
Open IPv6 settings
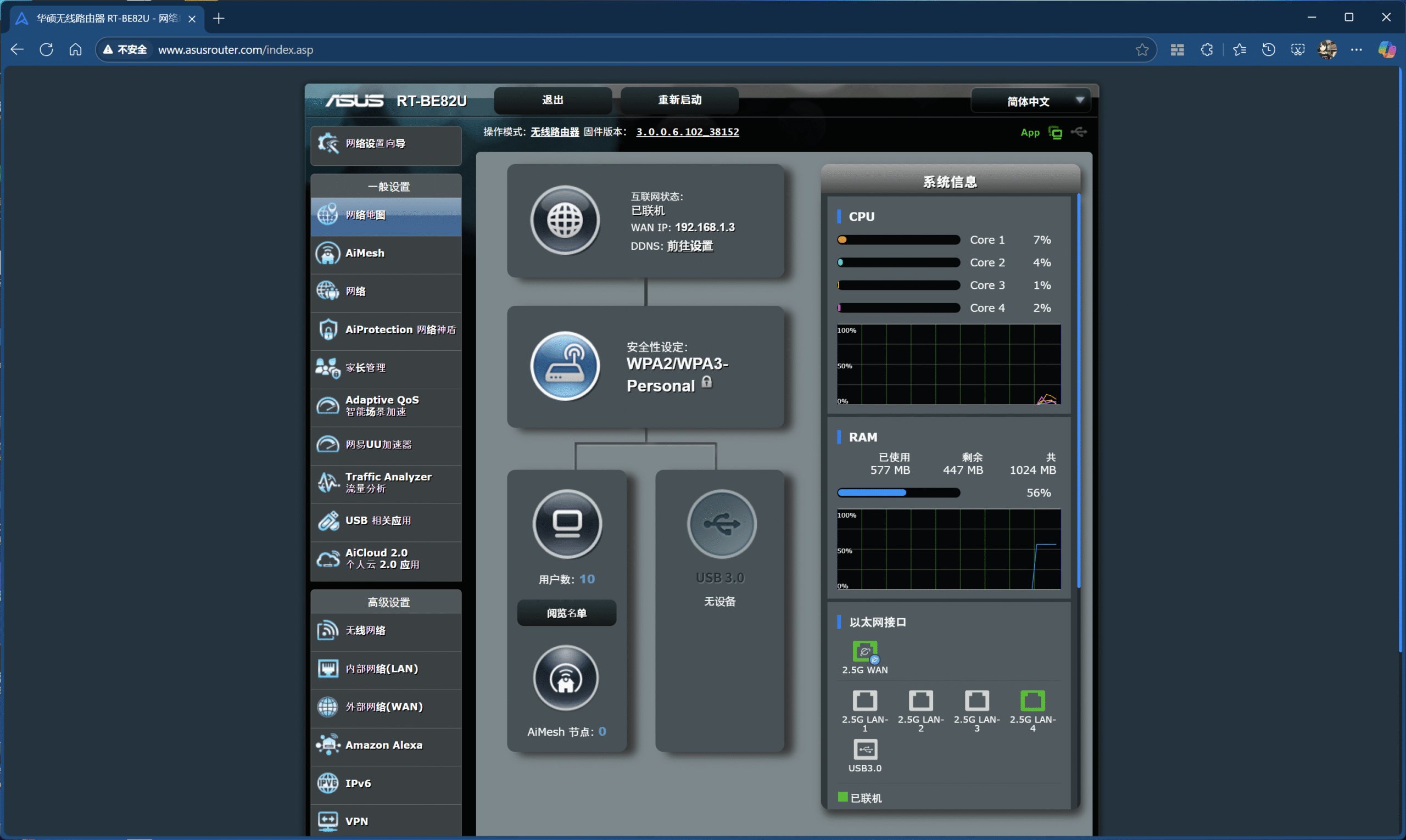tap(386, 784)
